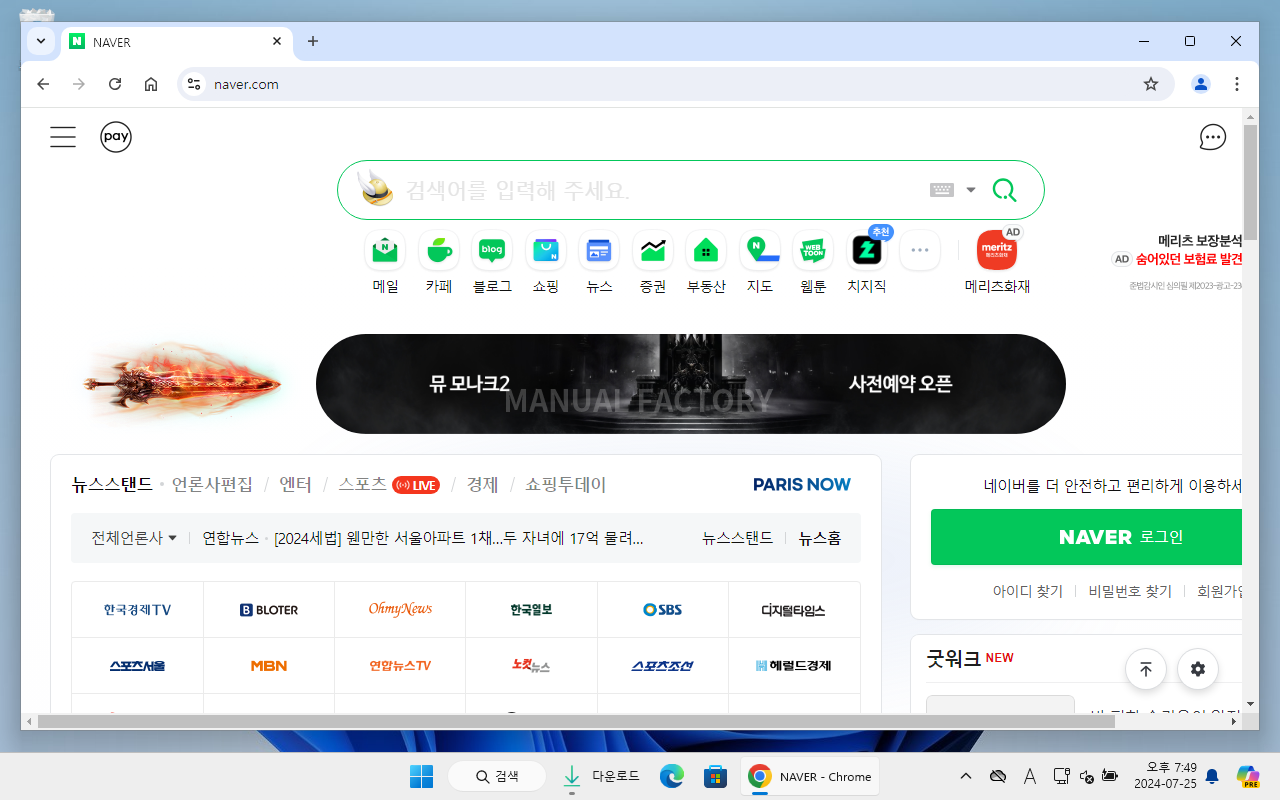Bookmark this page with the star icon
The width and height of the screenshot is (1280, 800).
point(1151,84)
